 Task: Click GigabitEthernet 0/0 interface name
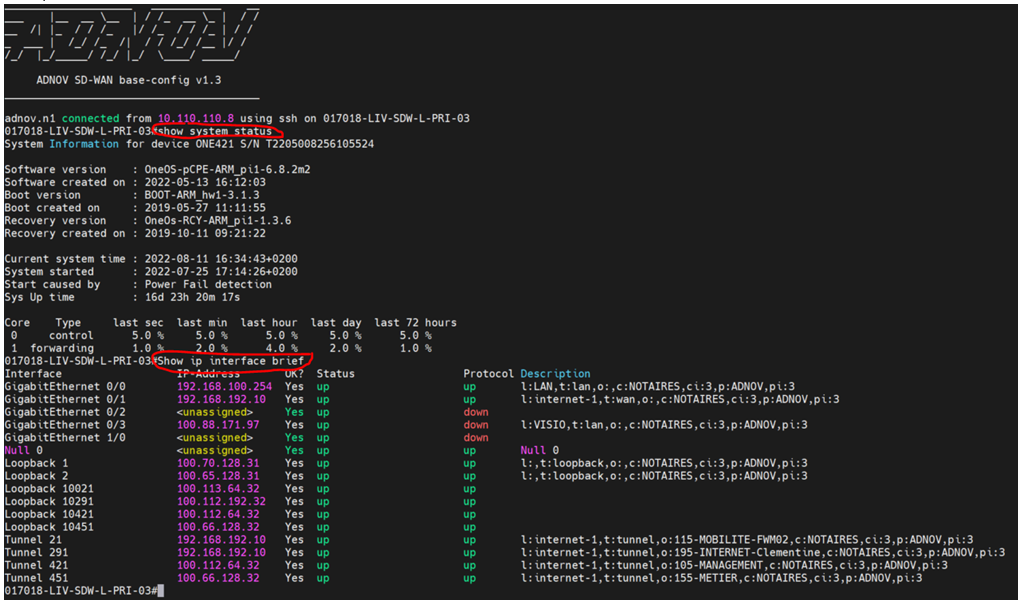(x=65, y=386)
